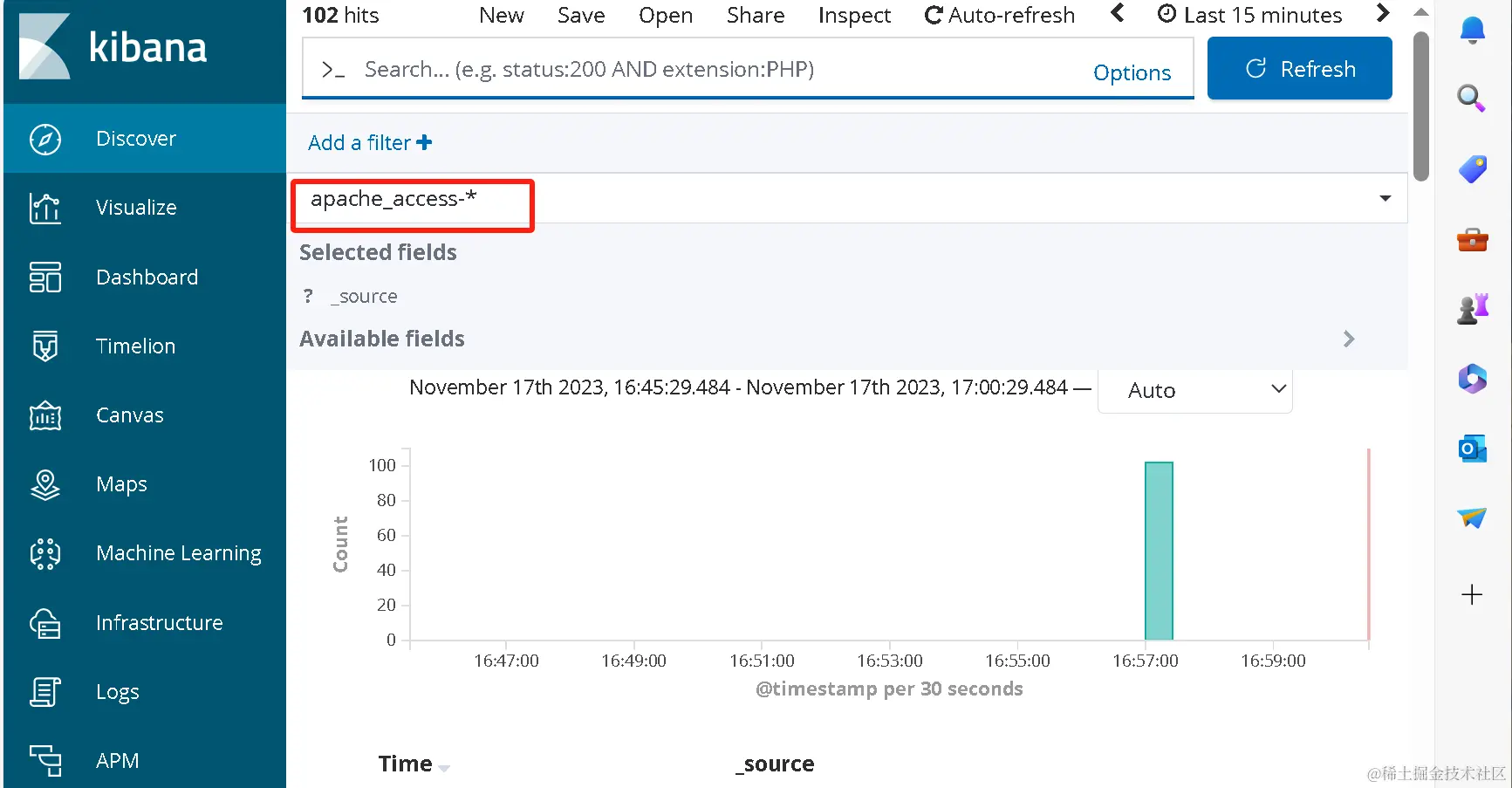Click the _source column header
This screenshot has width=1512, height=788.
click(x=775, y=764)
